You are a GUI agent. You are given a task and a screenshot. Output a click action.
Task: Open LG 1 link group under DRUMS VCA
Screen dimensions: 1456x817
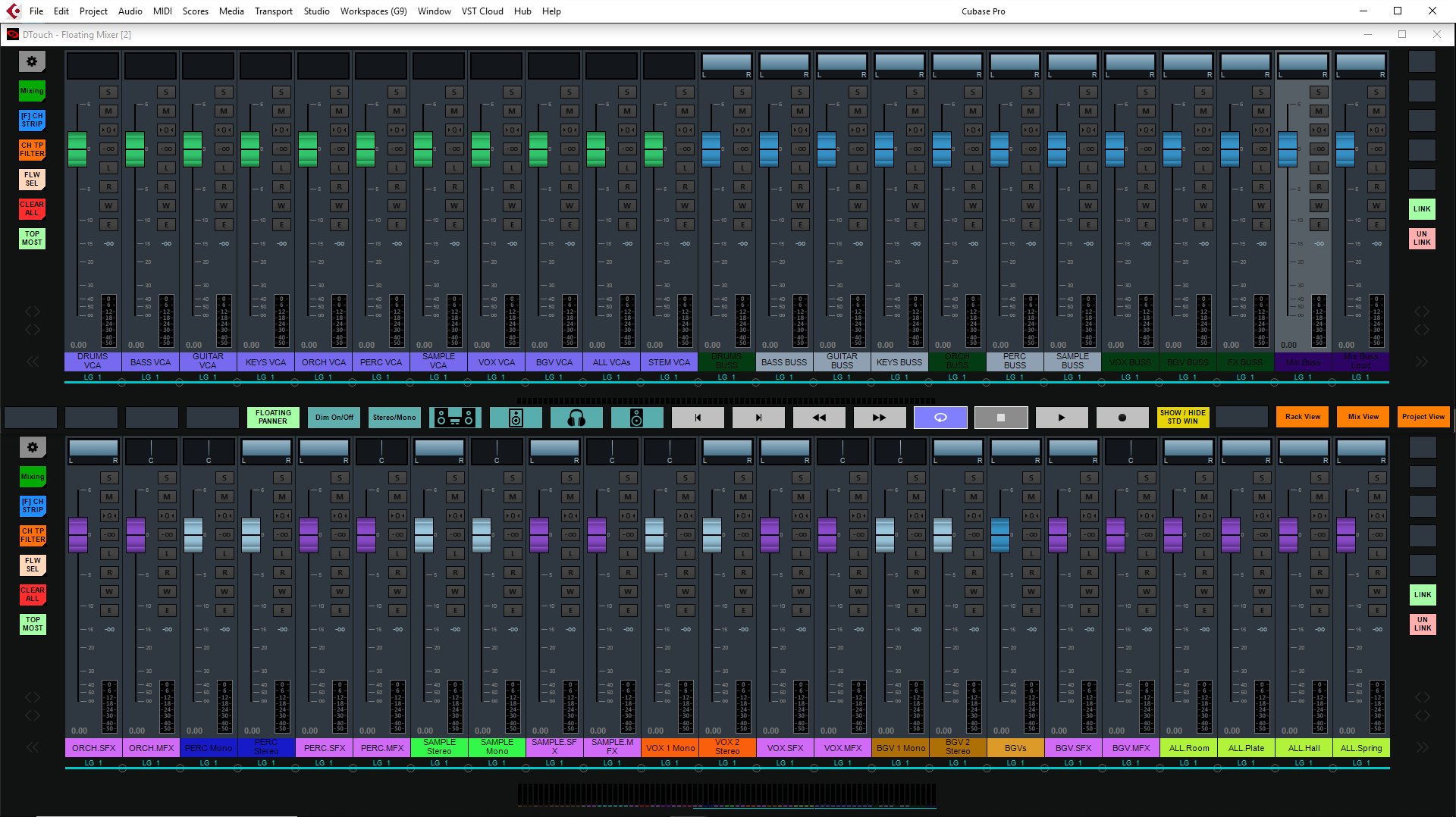click(x=93, y=377)
